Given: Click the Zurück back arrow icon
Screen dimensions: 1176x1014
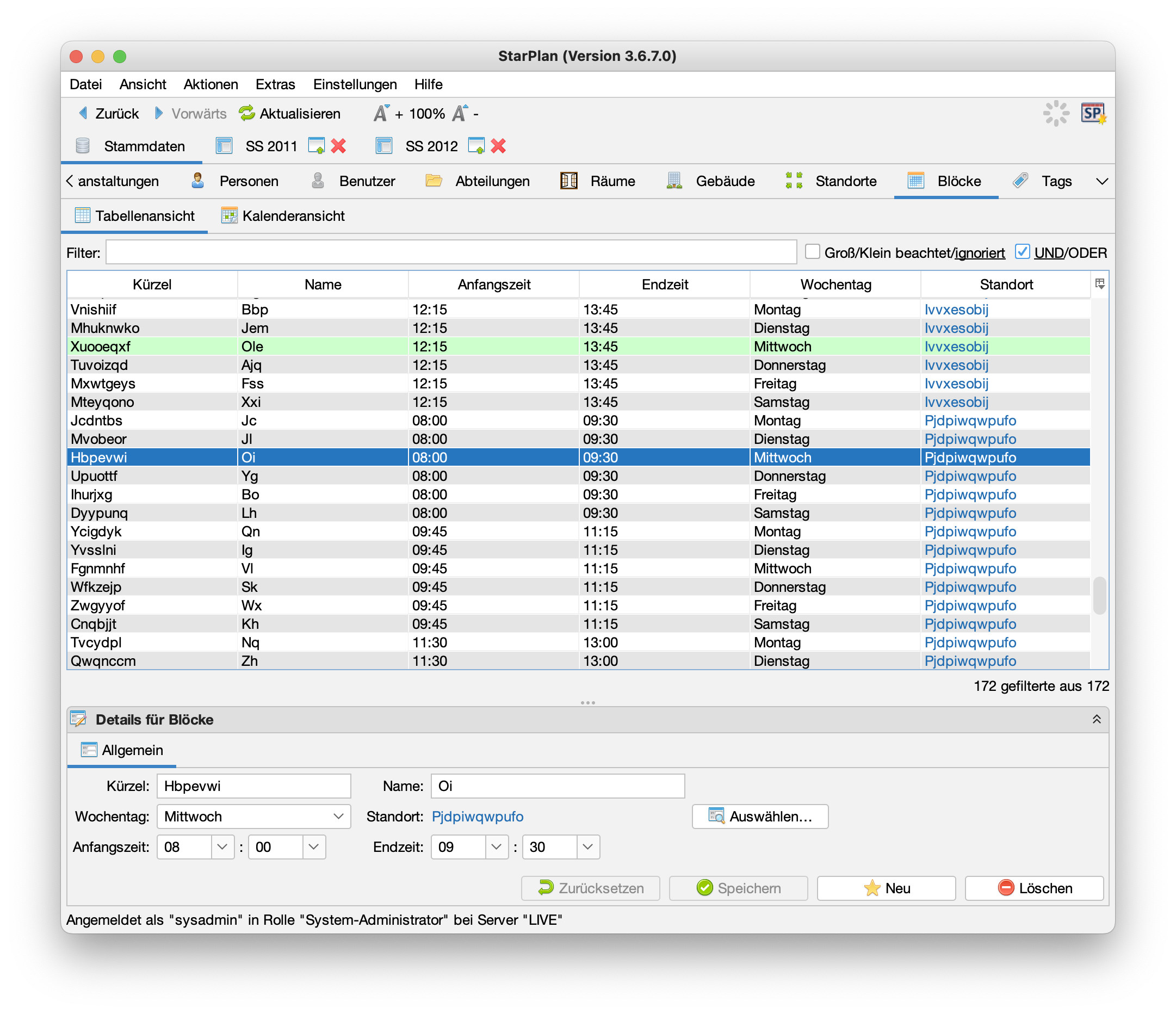Looking at the screenshot, I should click(x=83, y=114).
